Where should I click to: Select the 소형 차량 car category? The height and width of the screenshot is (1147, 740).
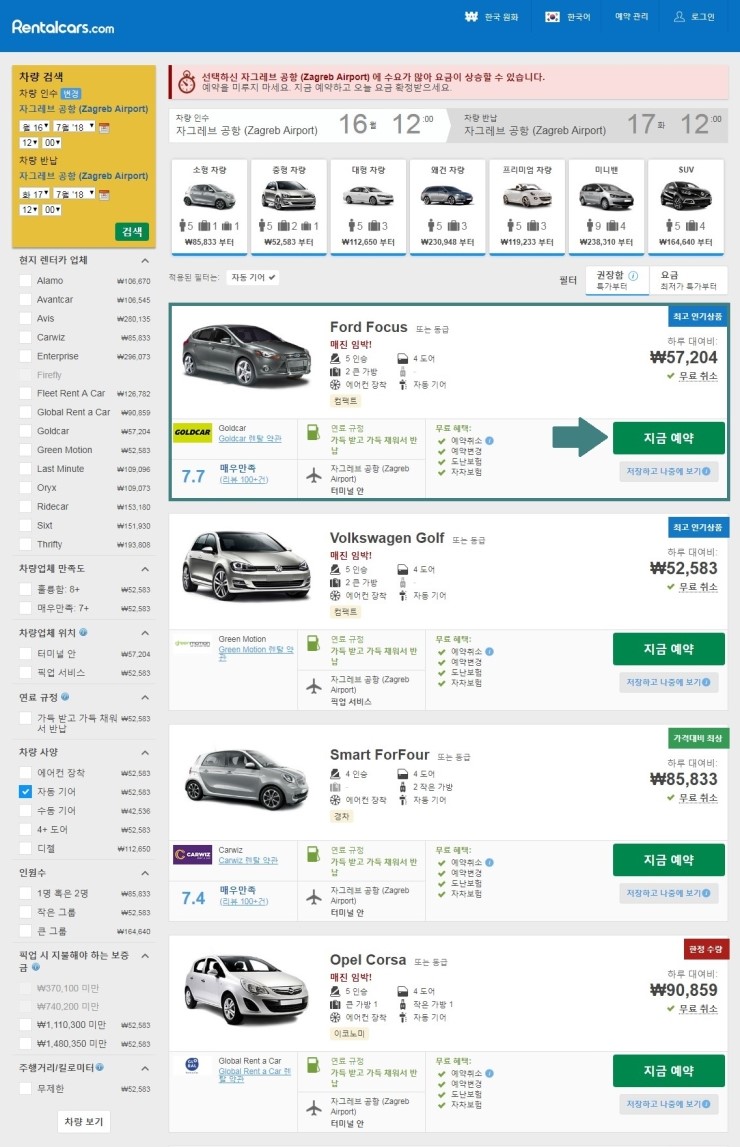pyautogui.click(x=209, y=207)
